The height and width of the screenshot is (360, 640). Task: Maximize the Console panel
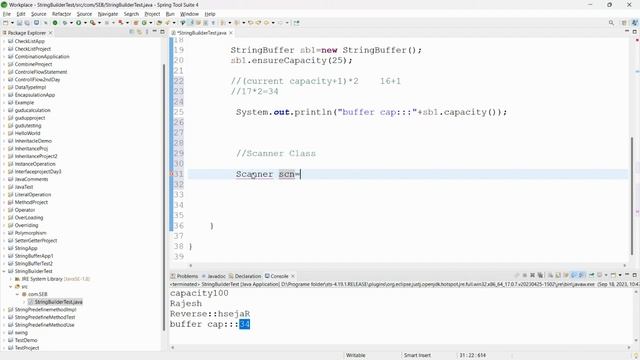[635, 275]
